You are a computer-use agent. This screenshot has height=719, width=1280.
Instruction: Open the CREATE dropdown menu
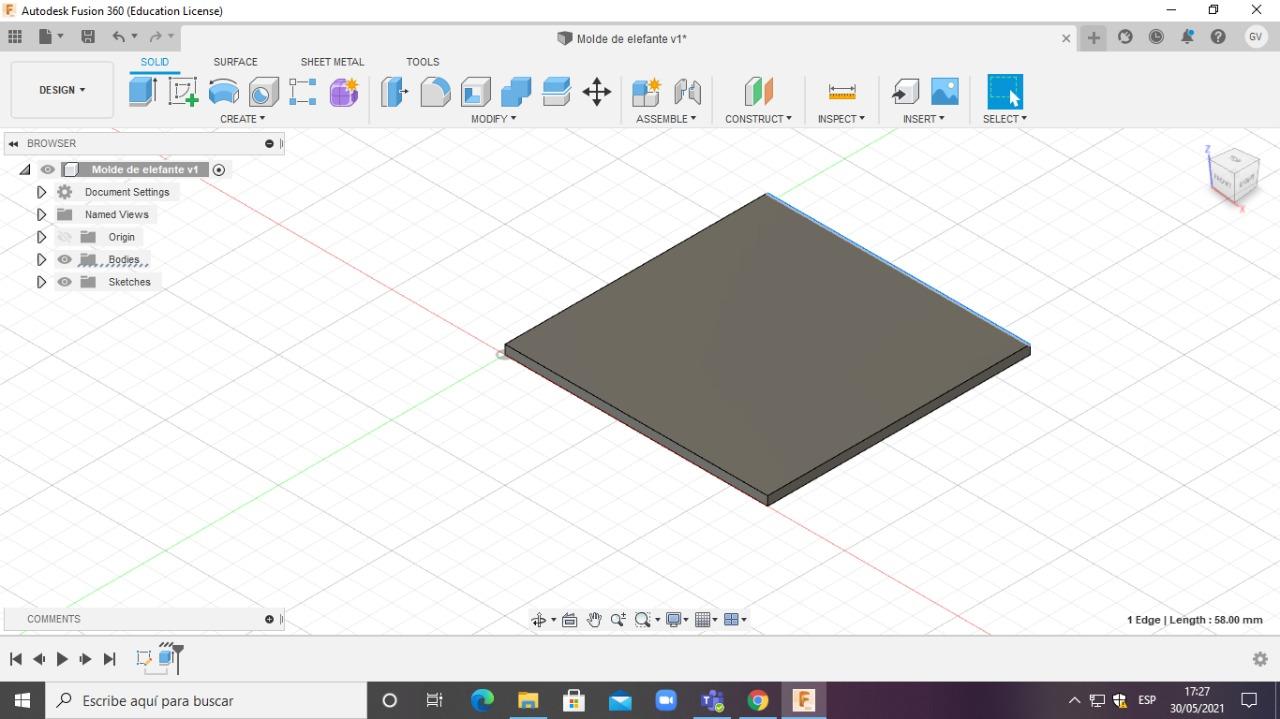coord(243,119)
